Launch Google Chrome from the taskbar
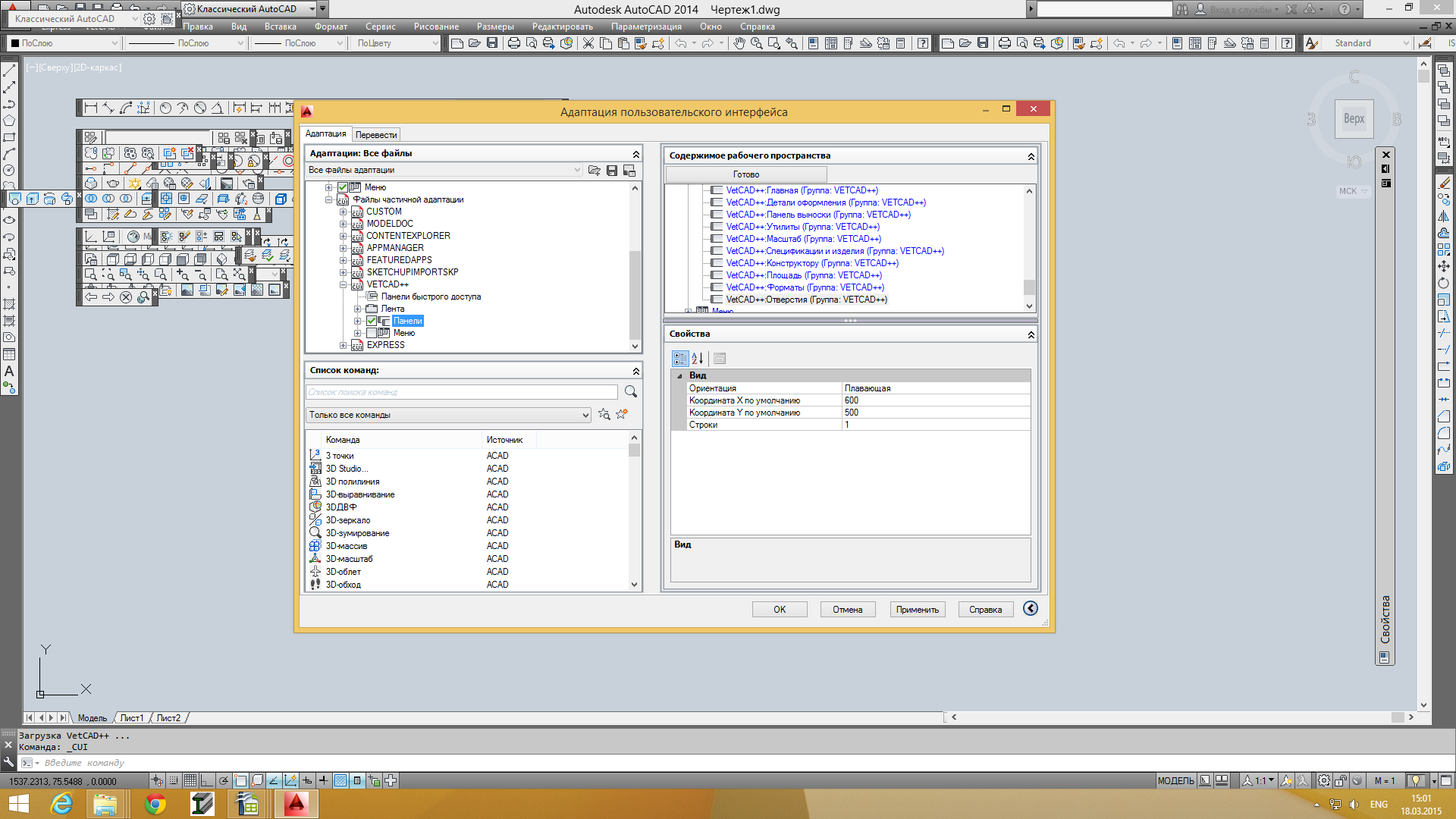The image size is (1456, 819). [x=155, y=804]
